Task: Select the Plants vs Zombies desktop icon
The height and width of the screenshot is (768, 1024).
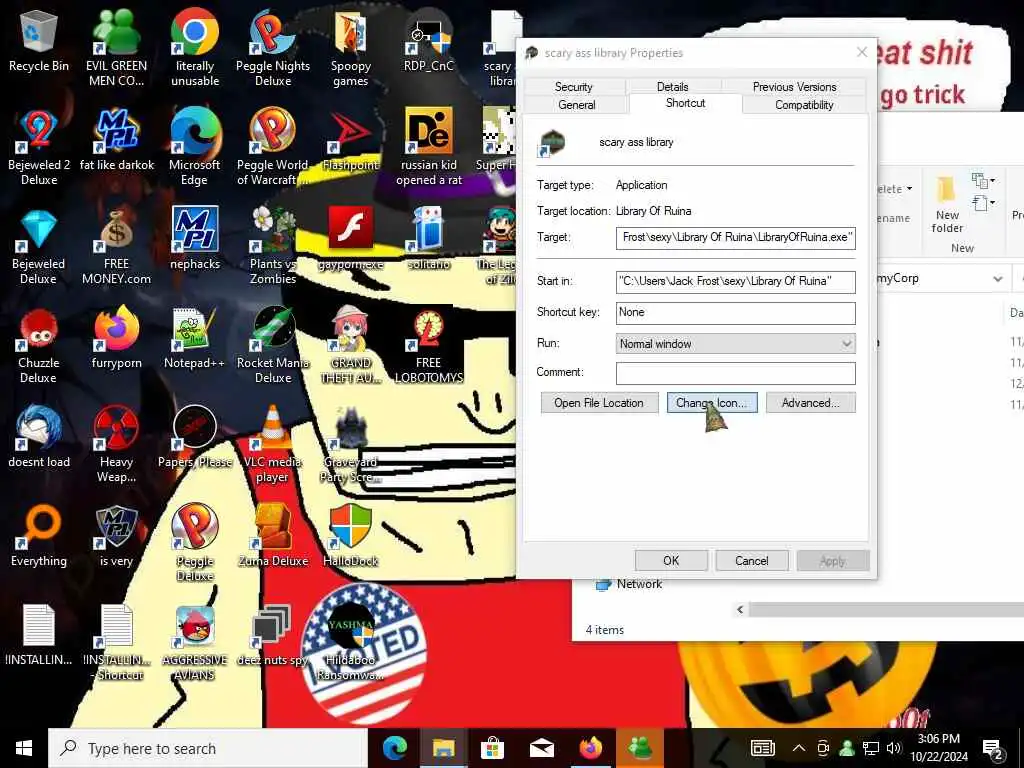Action: click(273, 247)
